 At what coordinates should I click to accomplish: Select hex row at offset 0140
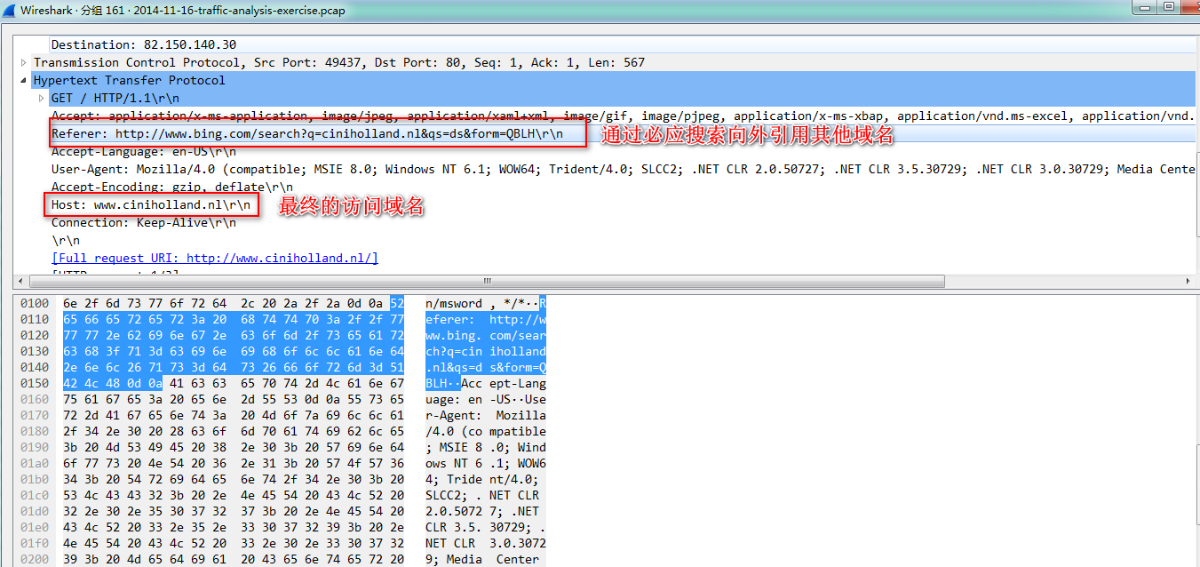pyautogui.click(x=282, y=367)
